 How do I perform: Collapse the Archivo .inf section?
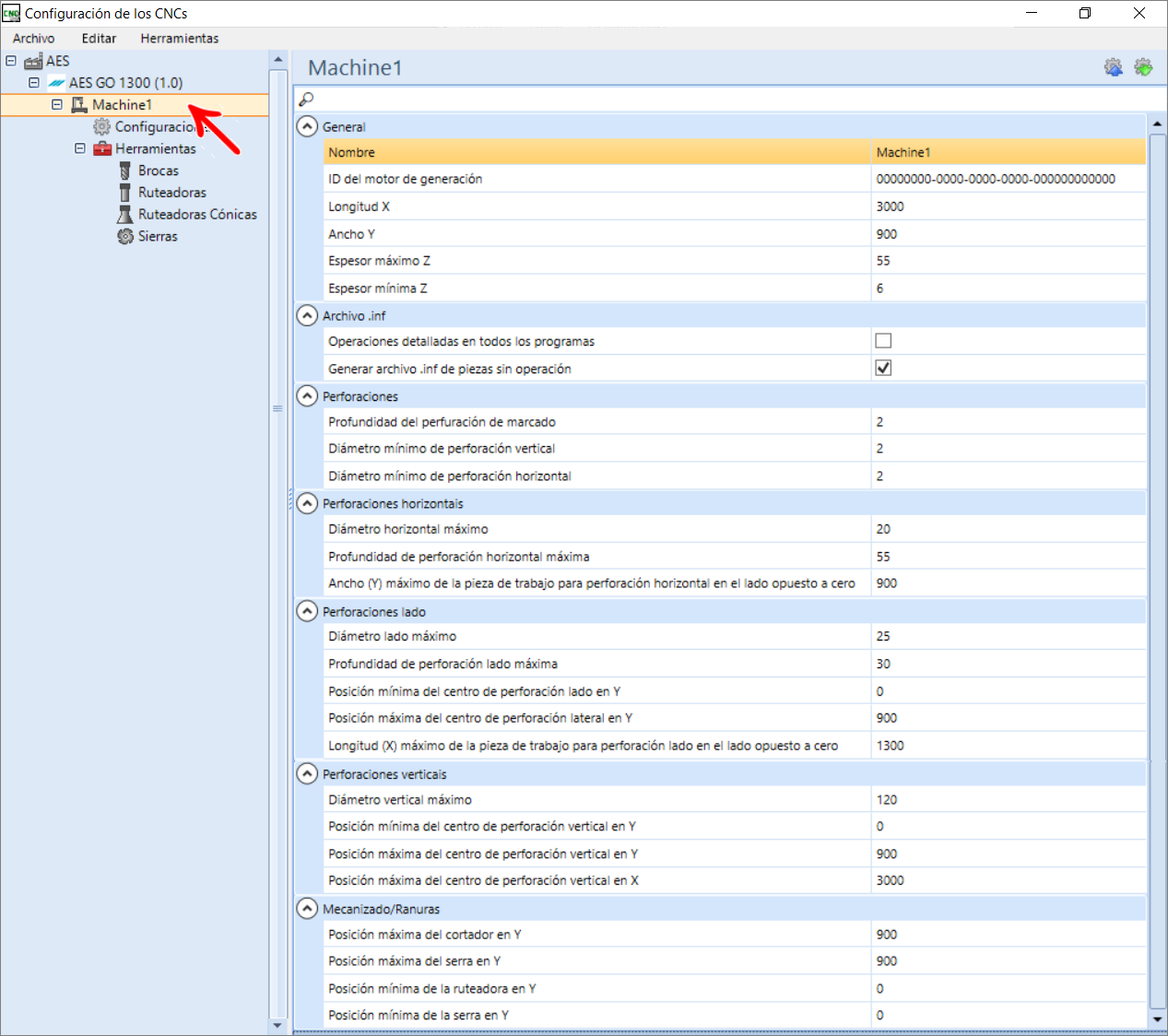pos(307,315)
